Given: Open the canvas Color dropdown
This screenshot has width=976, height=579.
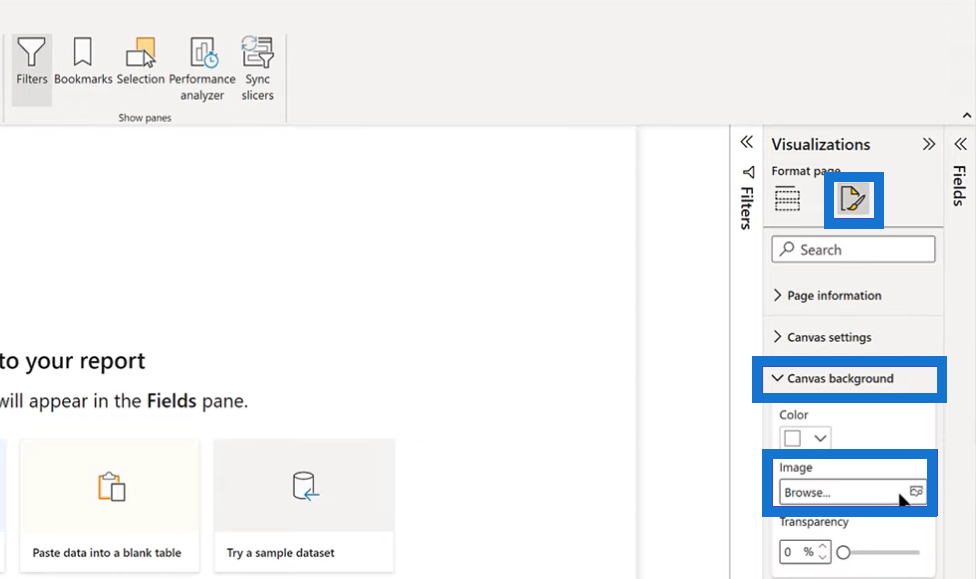Looking at the screenshot, I should [820, 438].
